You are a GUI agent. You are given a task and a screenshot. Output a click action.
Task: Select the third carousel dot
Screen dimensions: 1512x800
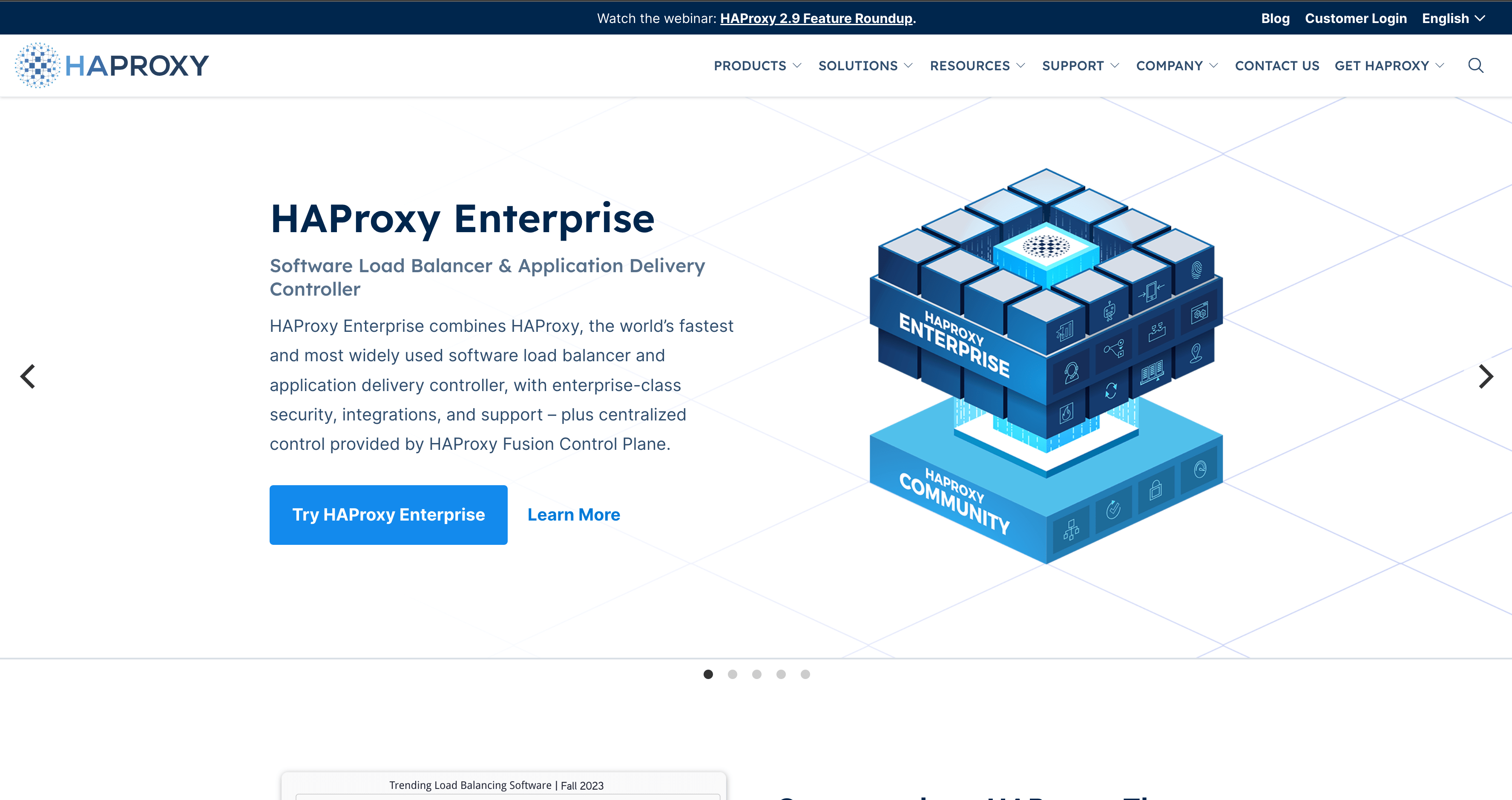click(x=756, y=674)
